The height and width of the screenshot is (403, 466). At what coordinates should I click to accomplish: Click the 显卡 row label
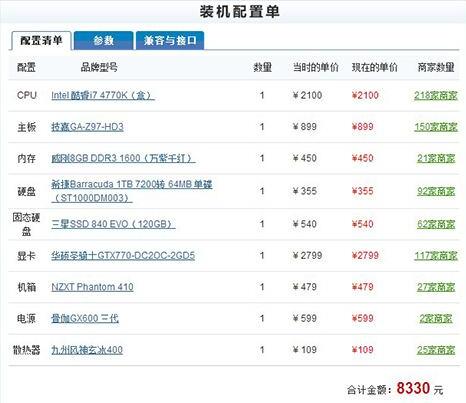27,256
